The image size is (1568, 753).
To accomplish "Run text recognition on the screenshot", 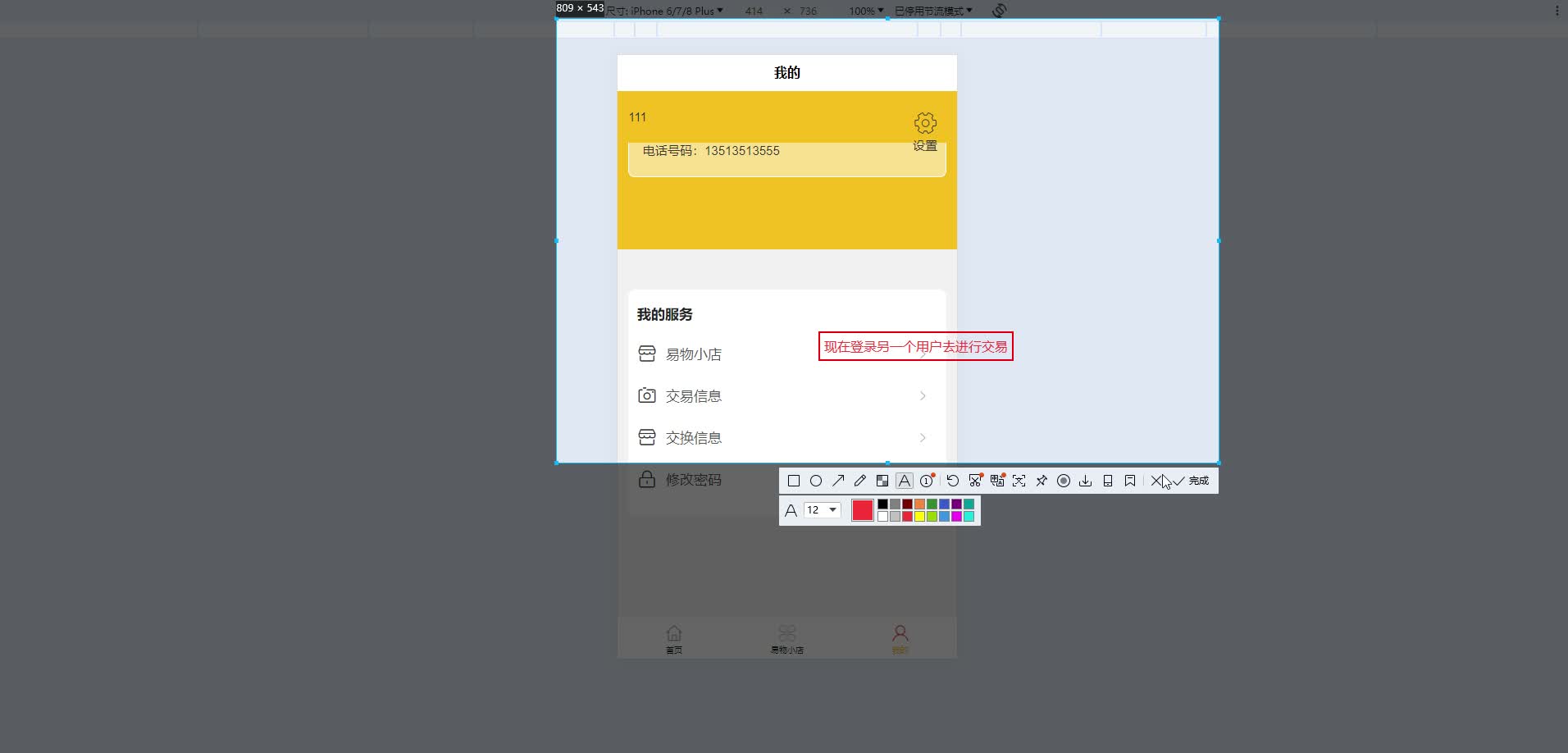I will (1019, 481).
